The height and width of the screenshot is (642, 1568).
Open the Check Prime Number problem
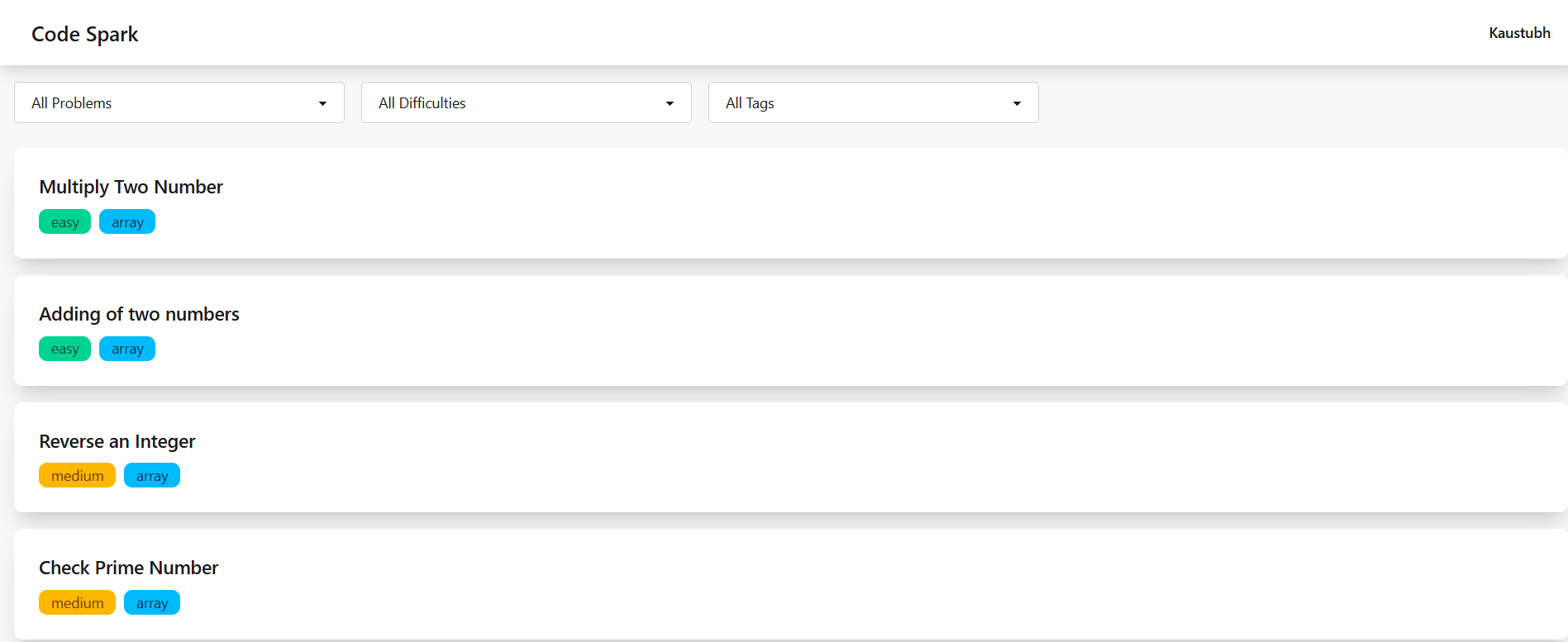128,568
